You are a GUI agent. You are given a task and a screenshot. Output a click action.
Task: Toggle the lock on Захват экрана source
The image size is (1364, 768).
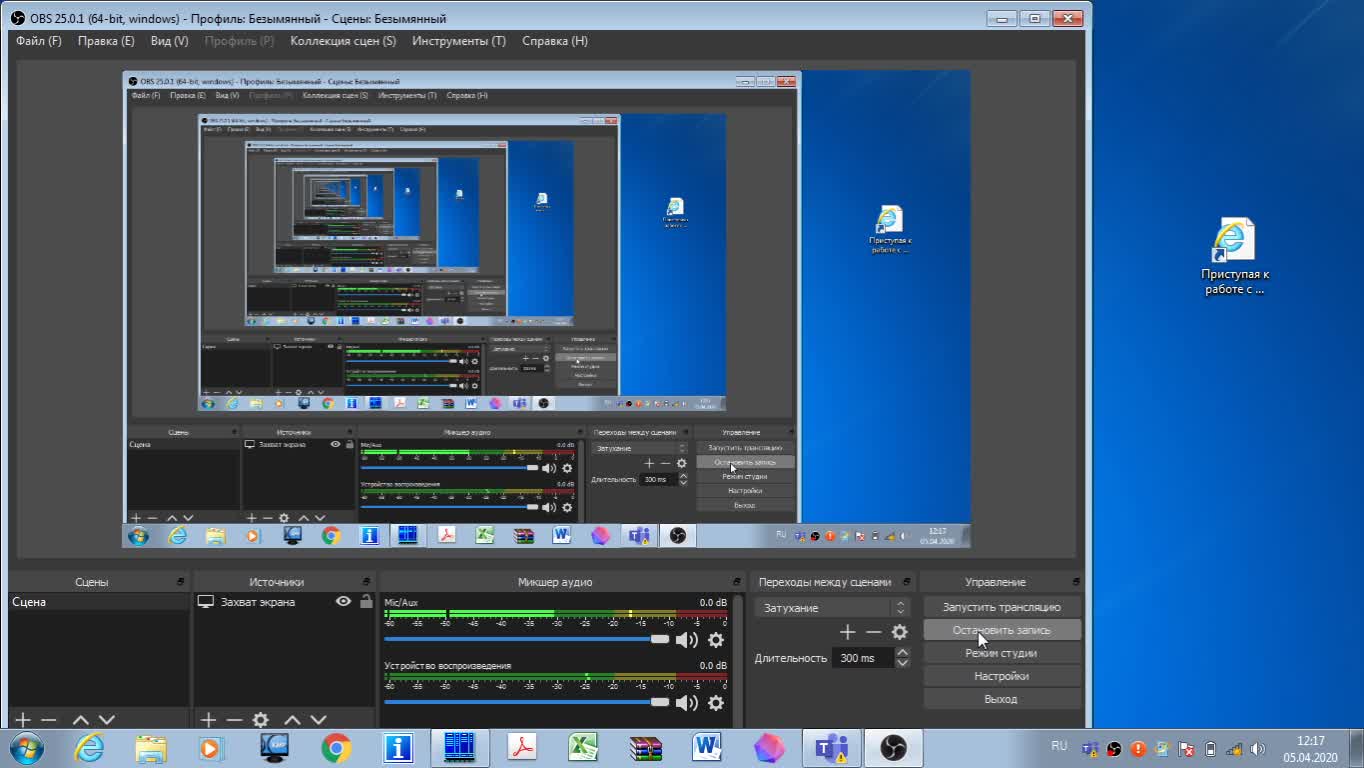point(366,602)
